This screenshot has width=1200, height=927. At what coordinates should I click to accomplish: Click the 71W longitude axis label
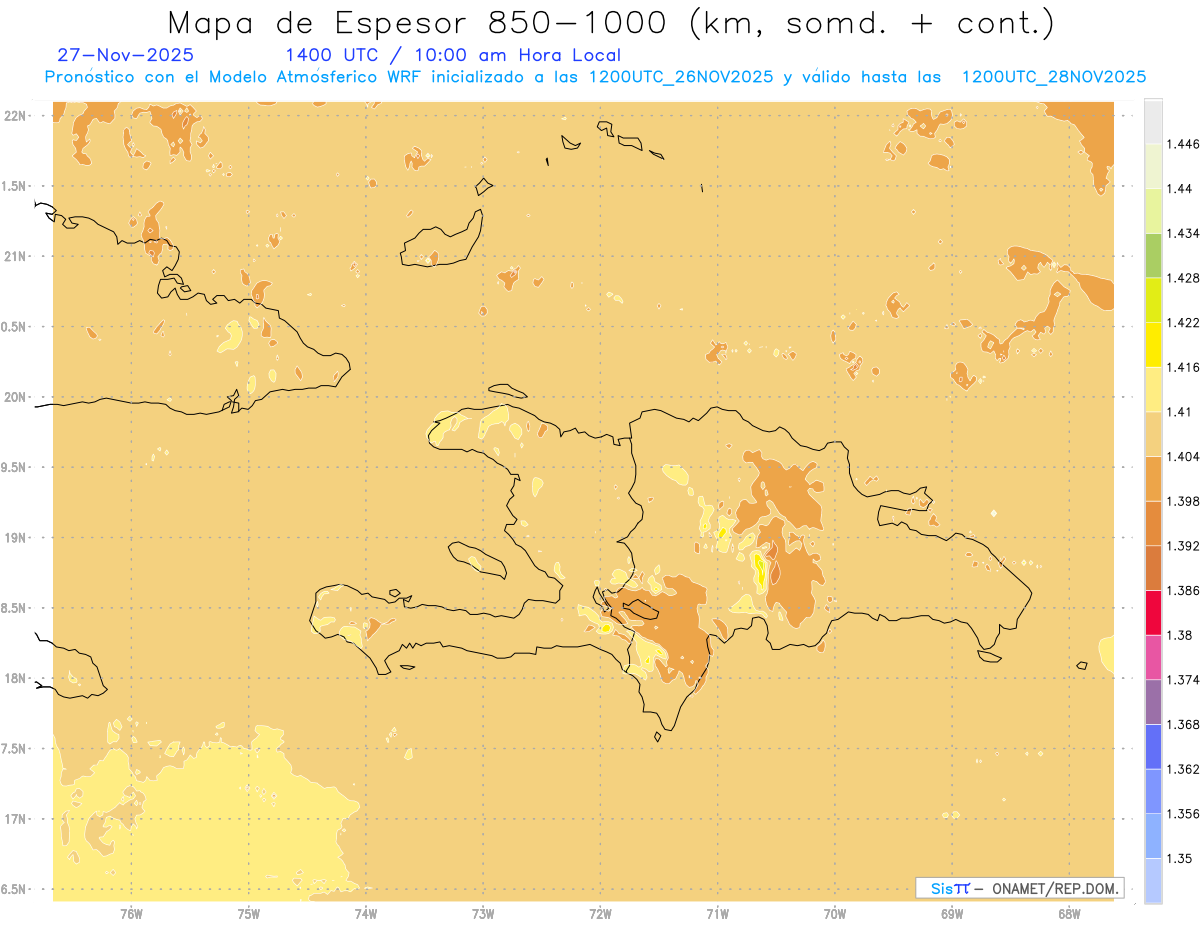(x=718, y=913)
